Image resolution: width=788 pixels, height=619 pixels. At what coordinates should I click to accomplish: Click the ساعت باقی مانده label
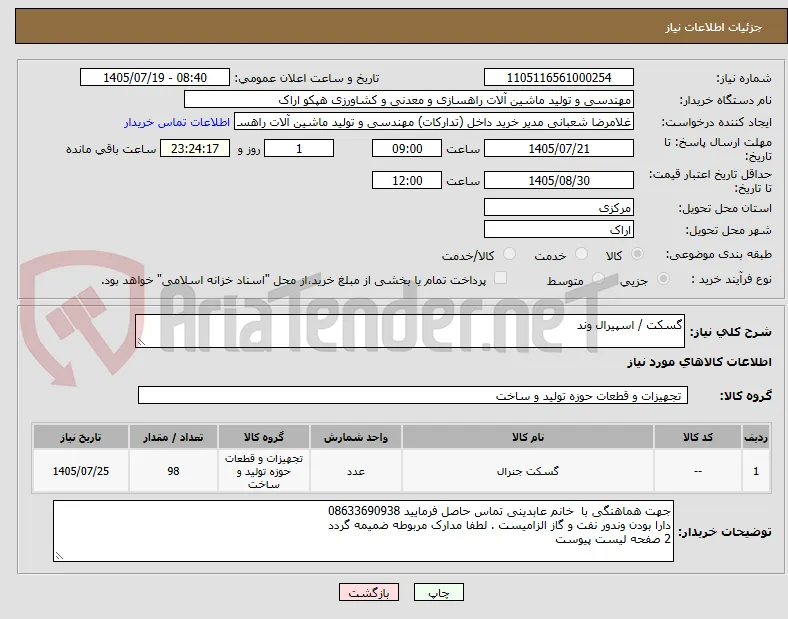click(111, 149)
